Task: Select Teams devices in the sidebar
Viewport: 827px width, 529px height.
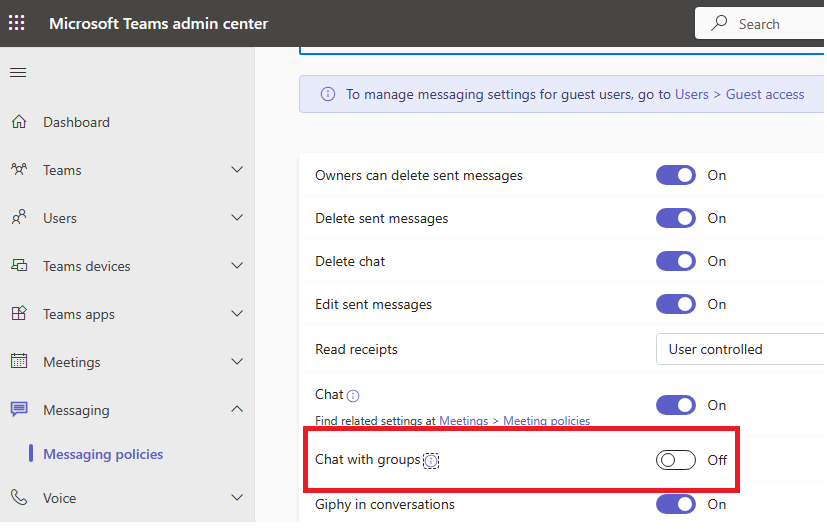Action: 87,266
